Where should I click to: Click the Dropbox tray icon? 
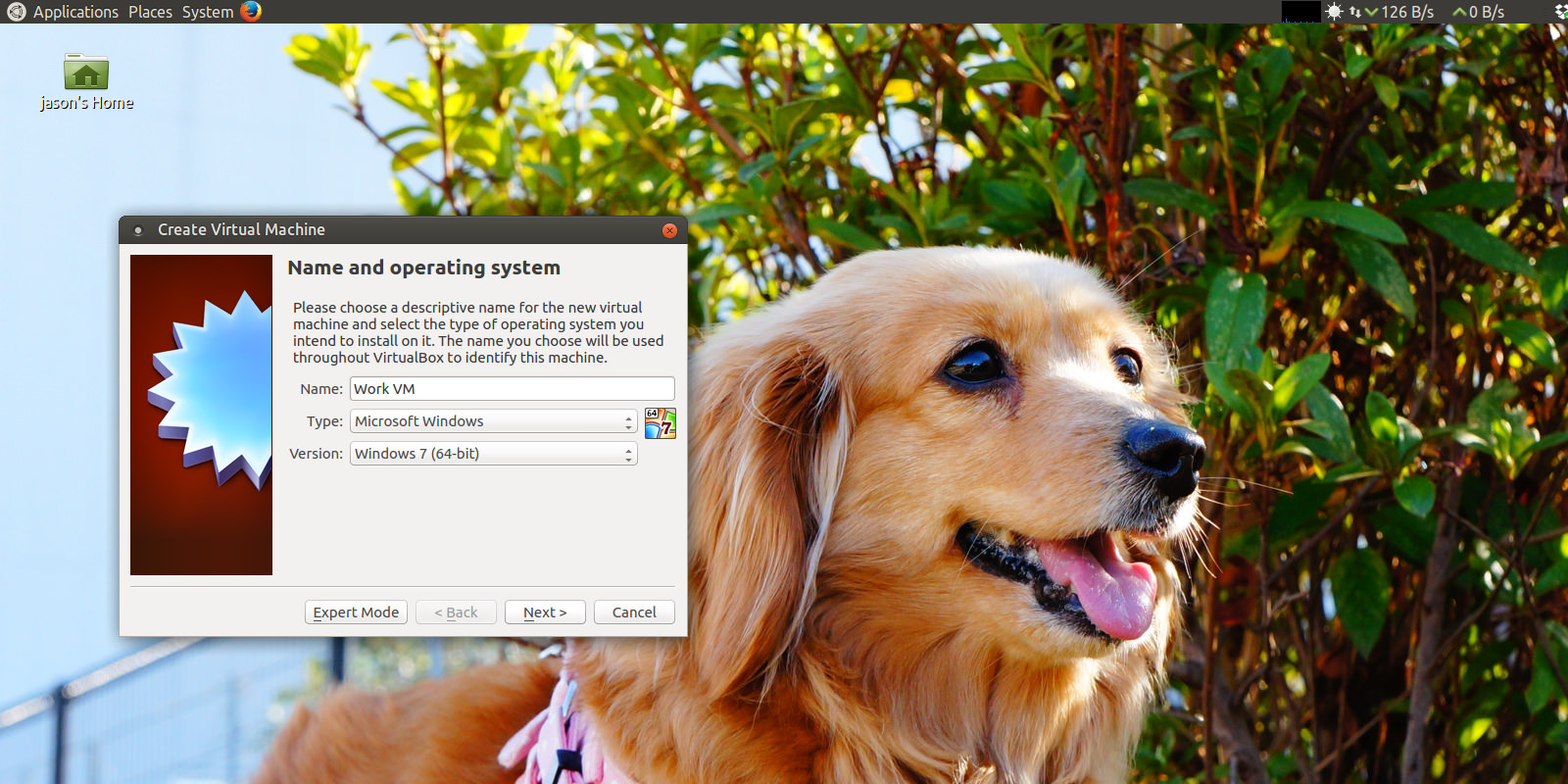click(1560, 12)
